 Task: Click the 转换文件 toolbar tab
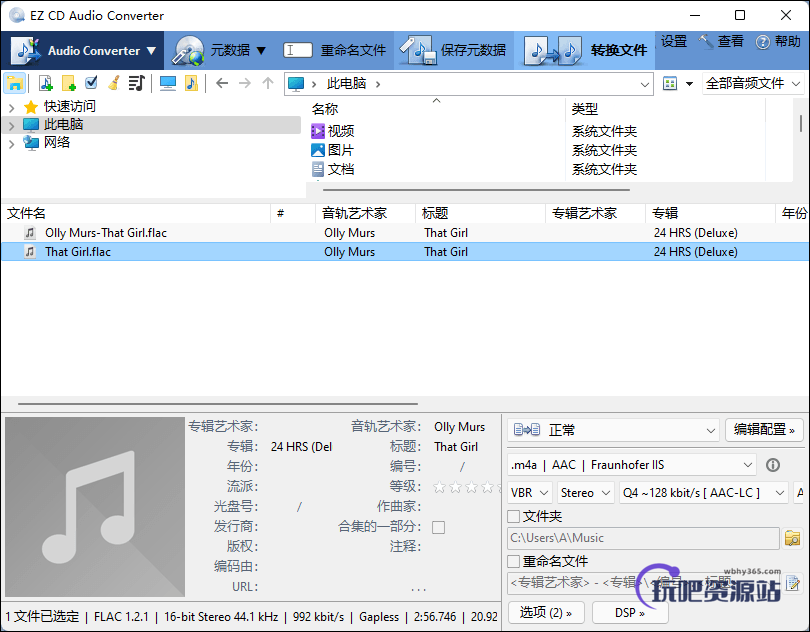(585, 51)
